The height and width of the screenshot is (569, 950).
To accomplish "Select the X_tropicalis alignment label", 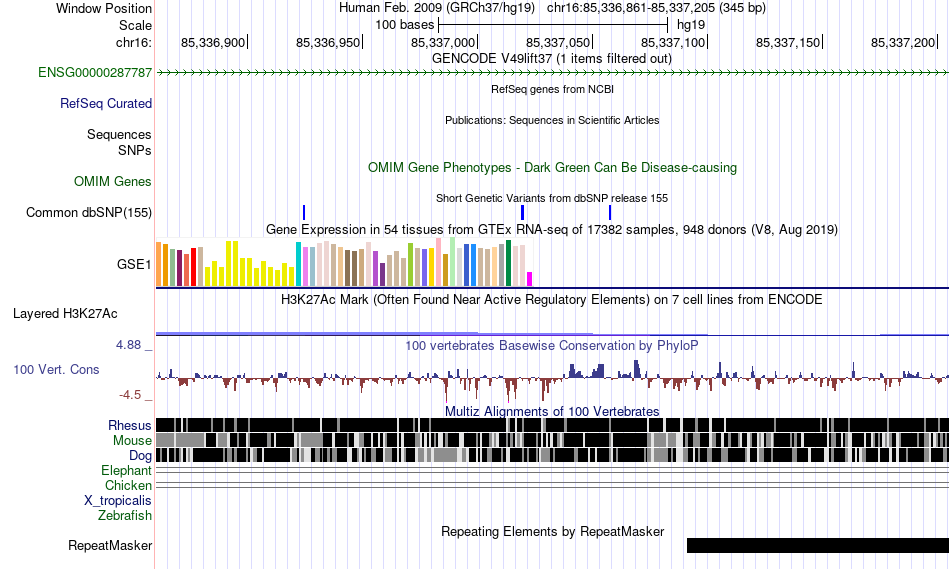I will pos(118,501).
